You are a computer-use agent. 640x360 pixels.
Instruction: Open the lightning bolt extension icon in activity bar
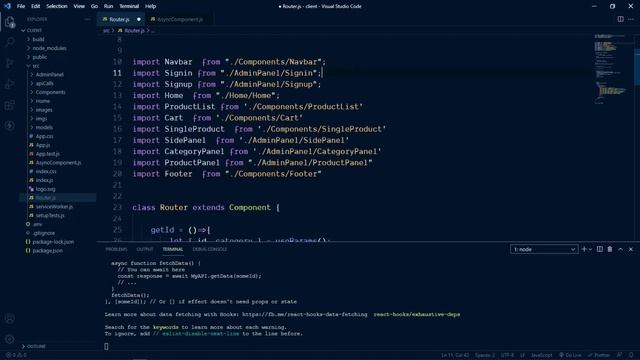coord(9,126)
